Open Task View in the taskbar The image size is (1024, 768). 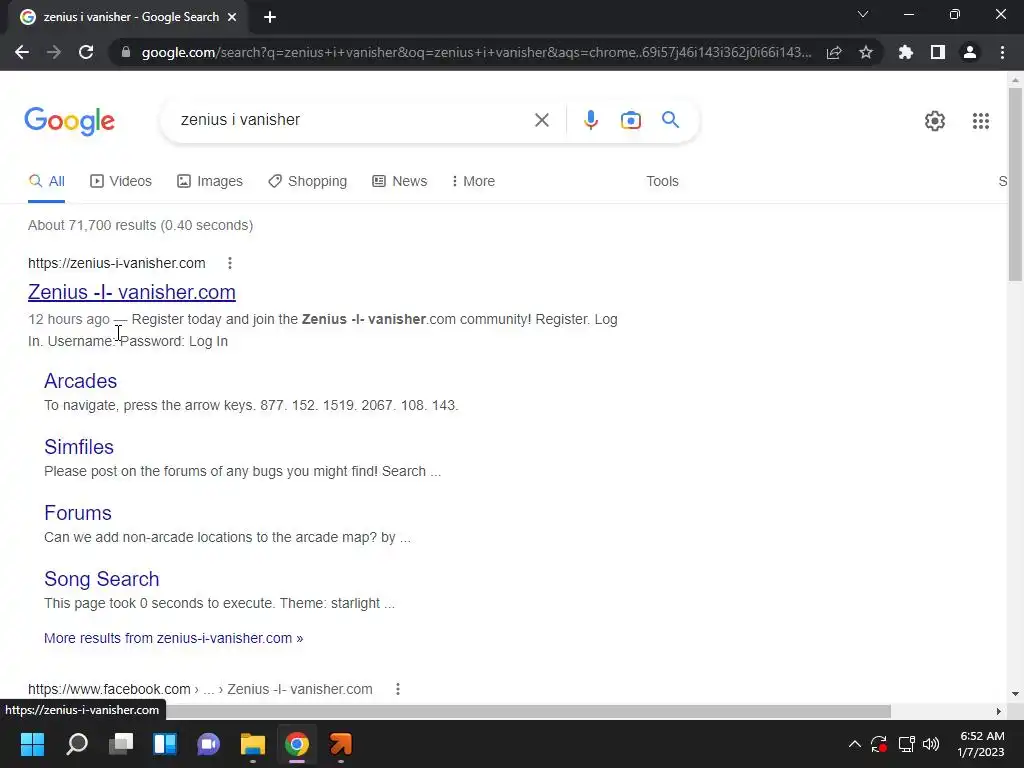(x=121, y=744)
